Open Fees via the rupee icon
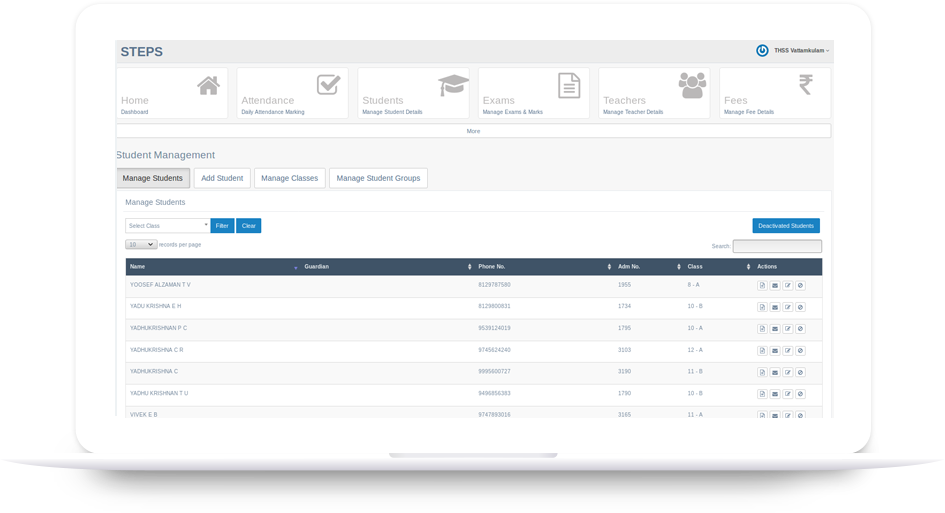The height and width of the screenshot is (513, 945). (805, 86)
